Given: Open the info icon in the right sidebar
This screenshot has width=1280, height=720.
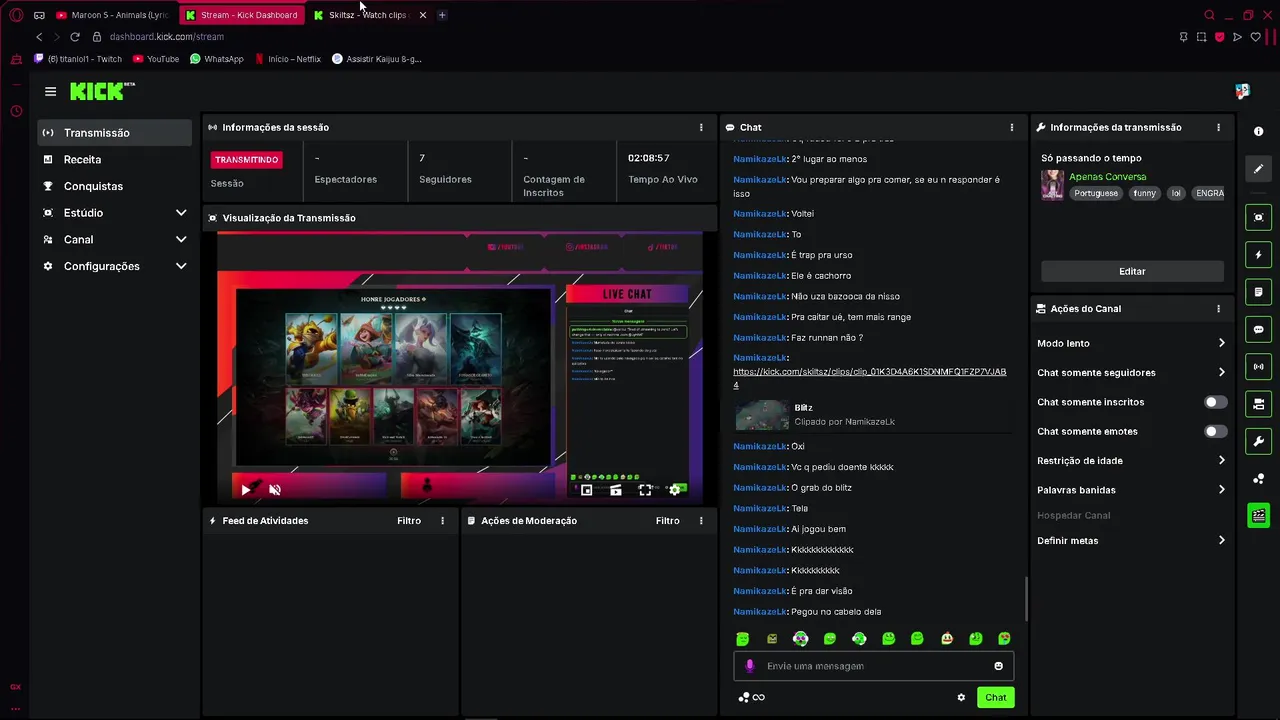Looking at the screenshot, I should (1258, 132).
